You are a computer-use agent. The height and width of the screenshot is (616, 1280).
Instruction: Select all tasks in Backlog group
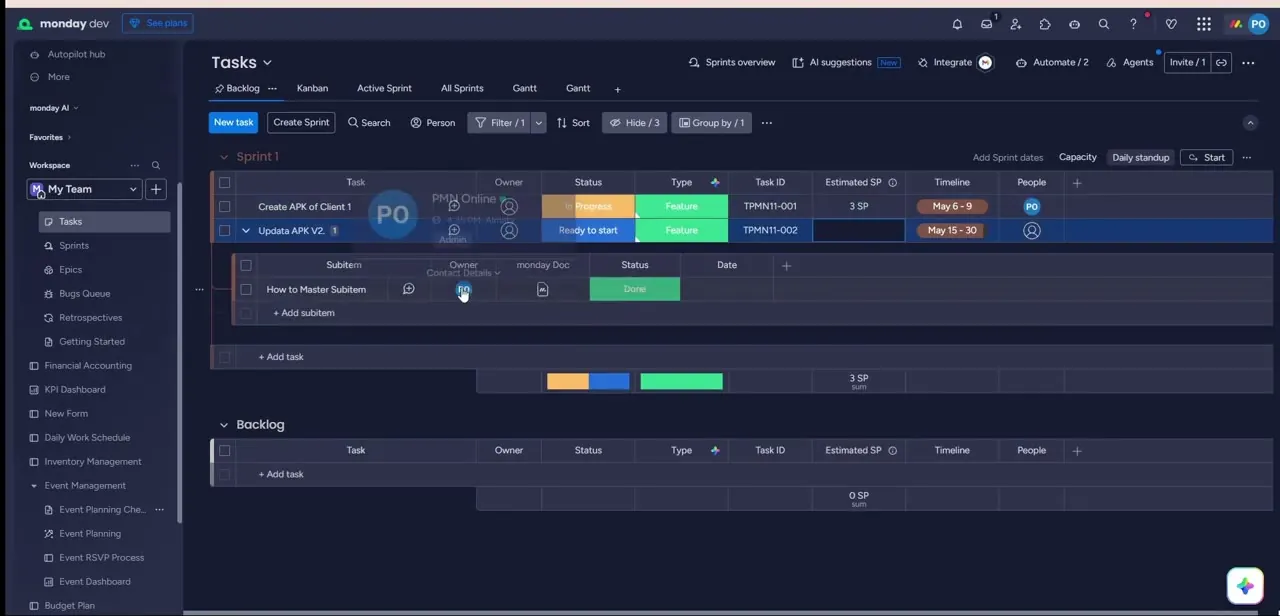[x=224, y=450]
